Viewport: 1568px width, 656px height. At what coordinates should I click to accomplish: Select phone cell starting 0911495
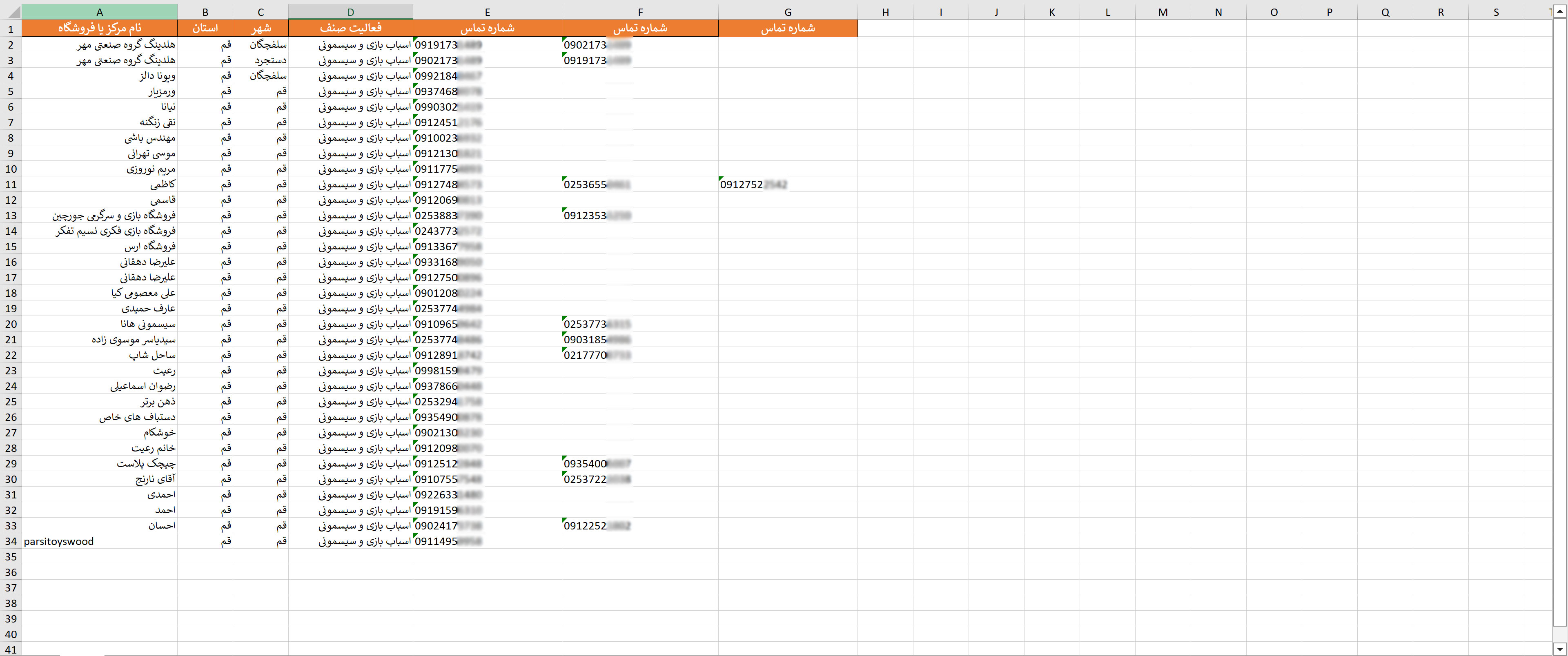click(487, 541)
